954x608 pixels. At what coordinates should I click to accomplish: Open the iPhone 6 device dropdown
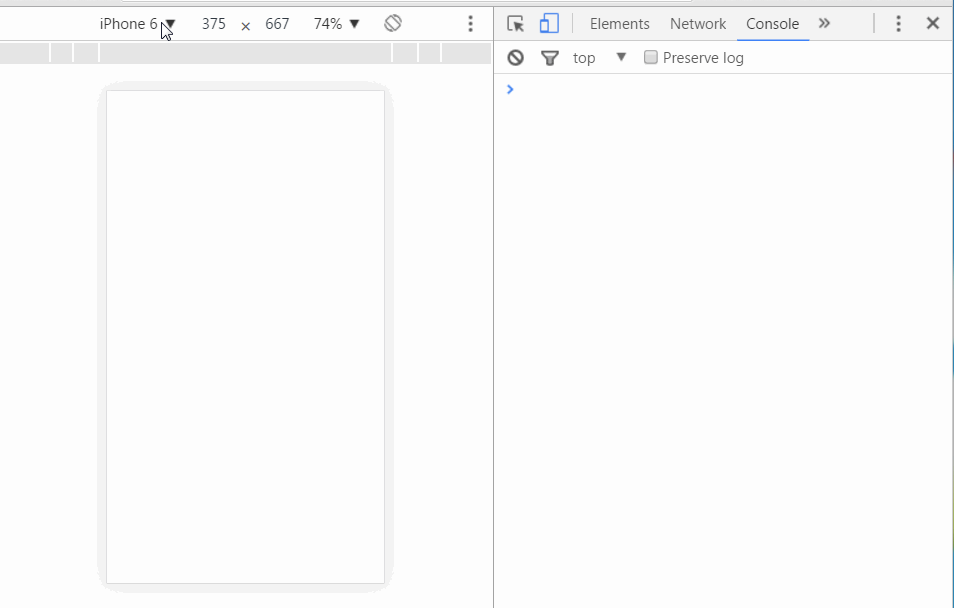(x=137, y=24)
